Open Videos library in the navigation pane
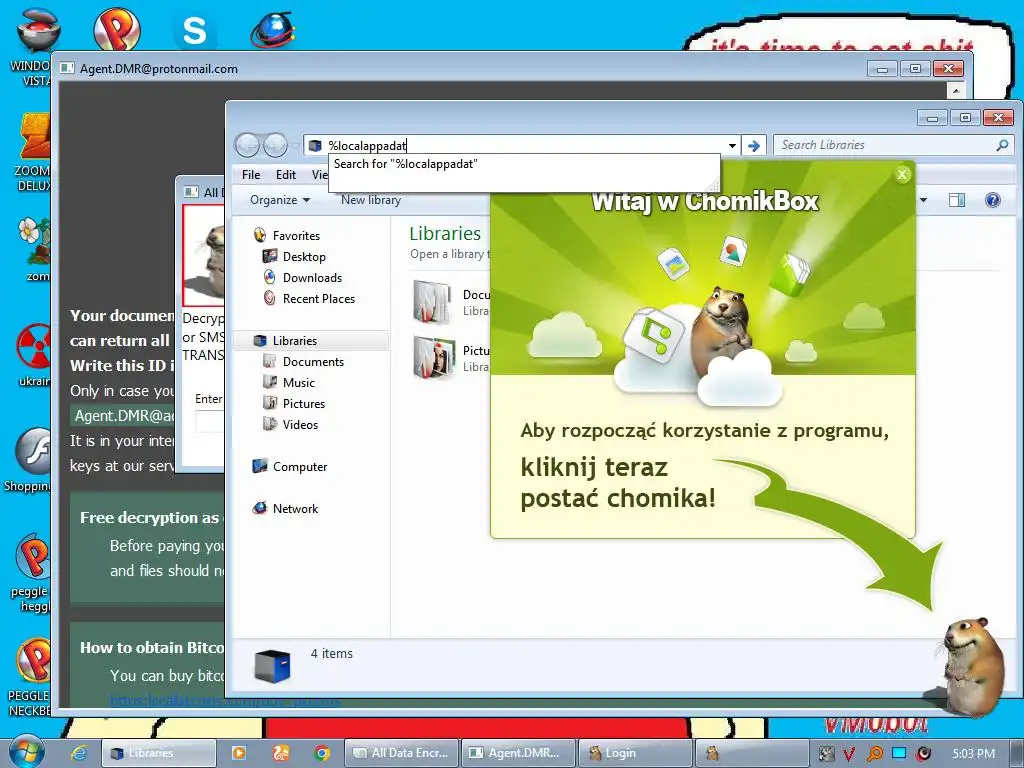Image resolution: width=1024 pixels, height=768 pixels. pyautogui.click(x=300, y=424)
